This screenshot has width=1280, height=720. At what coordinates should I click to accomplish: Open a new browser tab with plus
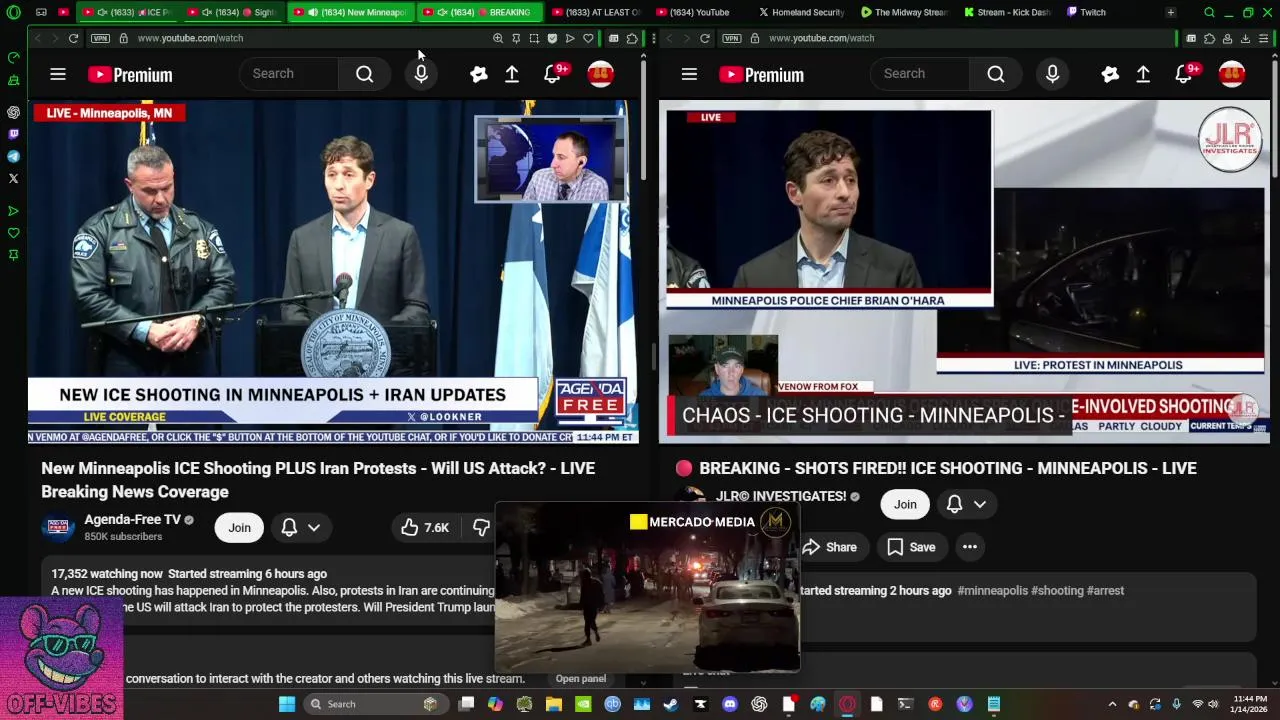click(x=1170, y=12)
